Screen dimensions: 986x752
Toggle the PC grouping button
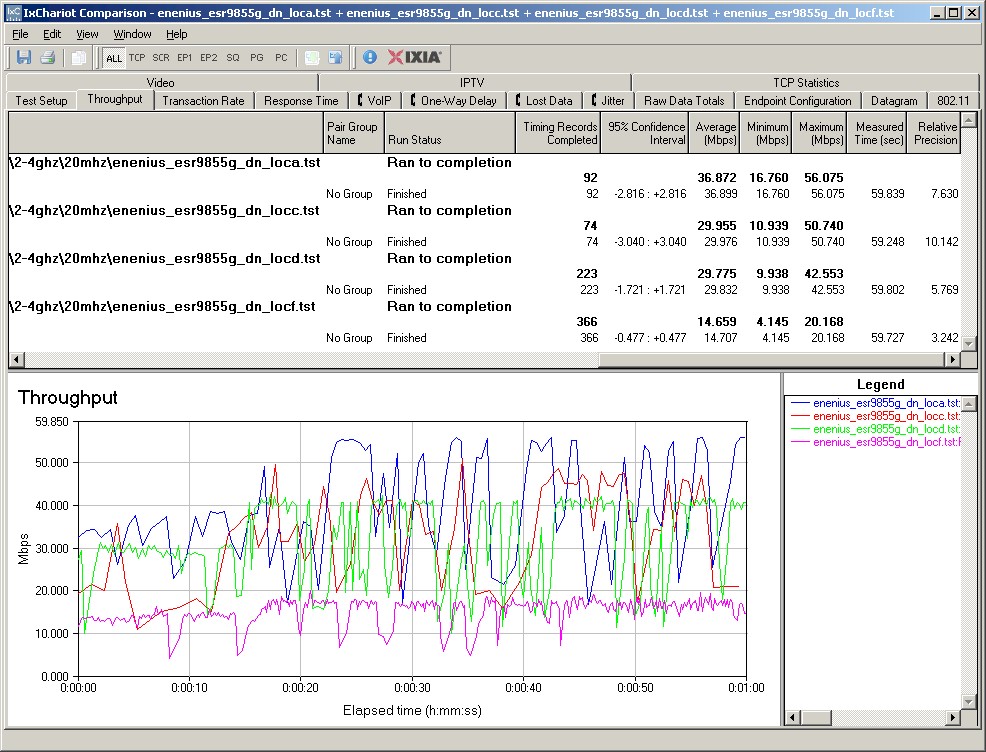click(x=281, y=58)
